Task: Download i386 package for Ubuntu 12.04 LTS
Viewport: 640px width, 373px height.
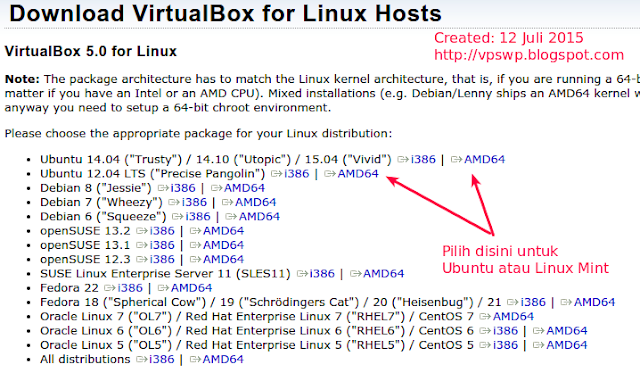Action: (x=297, y=173)
